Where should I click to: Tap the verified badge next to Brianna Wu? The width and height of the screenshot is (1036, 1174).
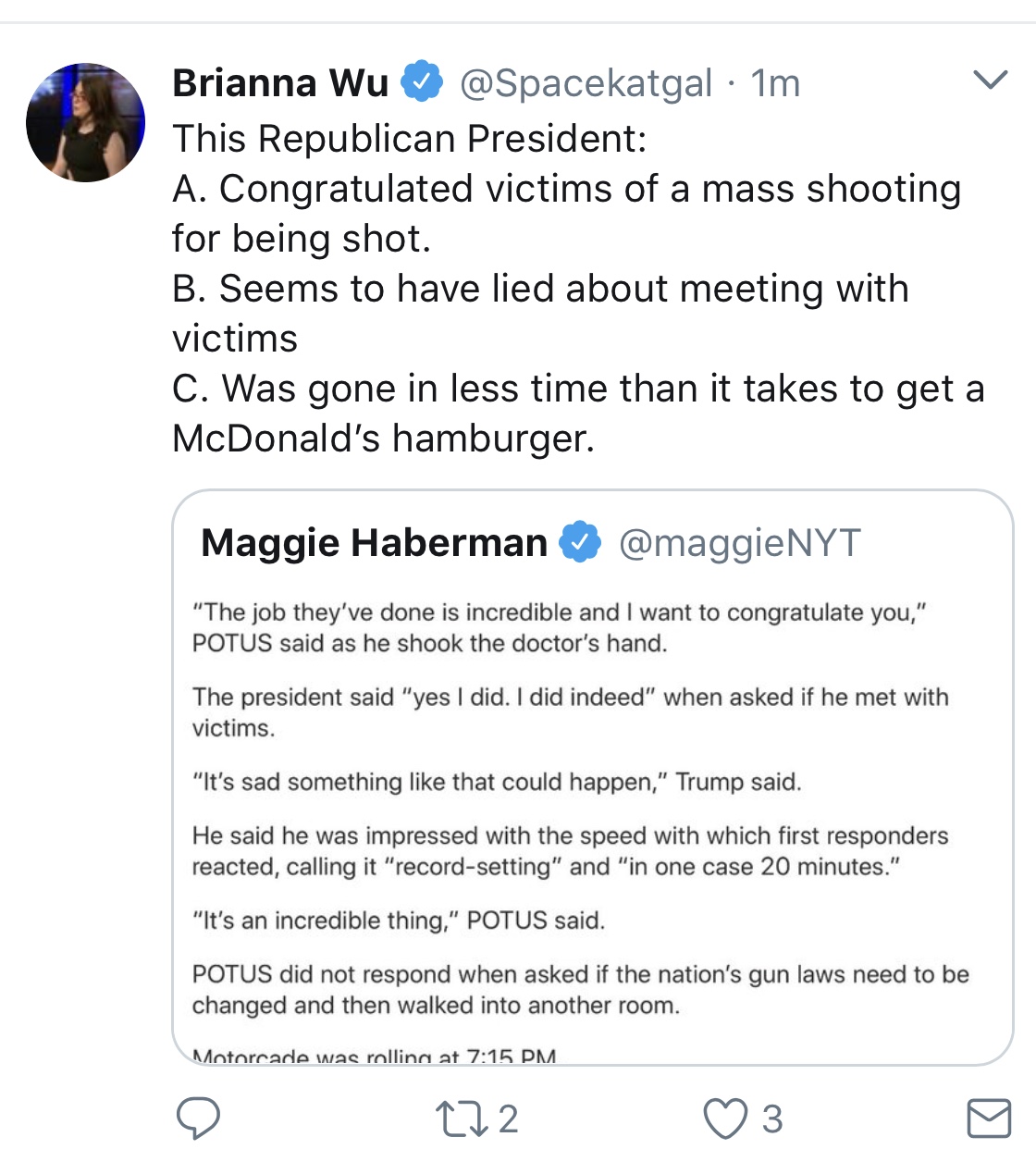pyautogui.click(x=422, y=82)
